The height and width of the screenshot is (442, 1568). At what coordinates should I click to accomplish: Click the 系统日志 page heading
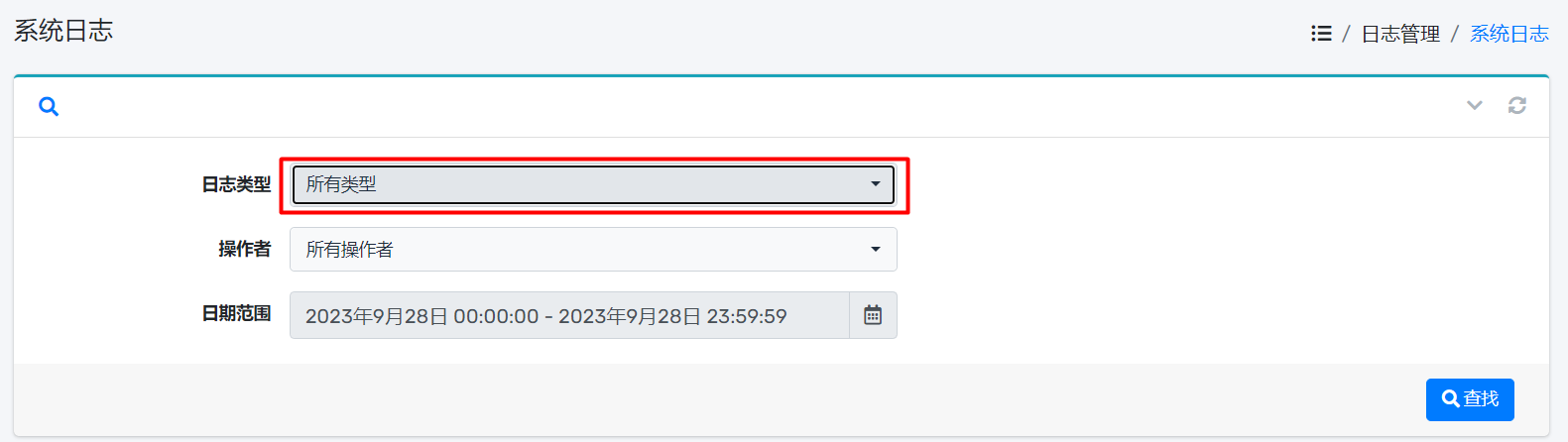point(63,31)
